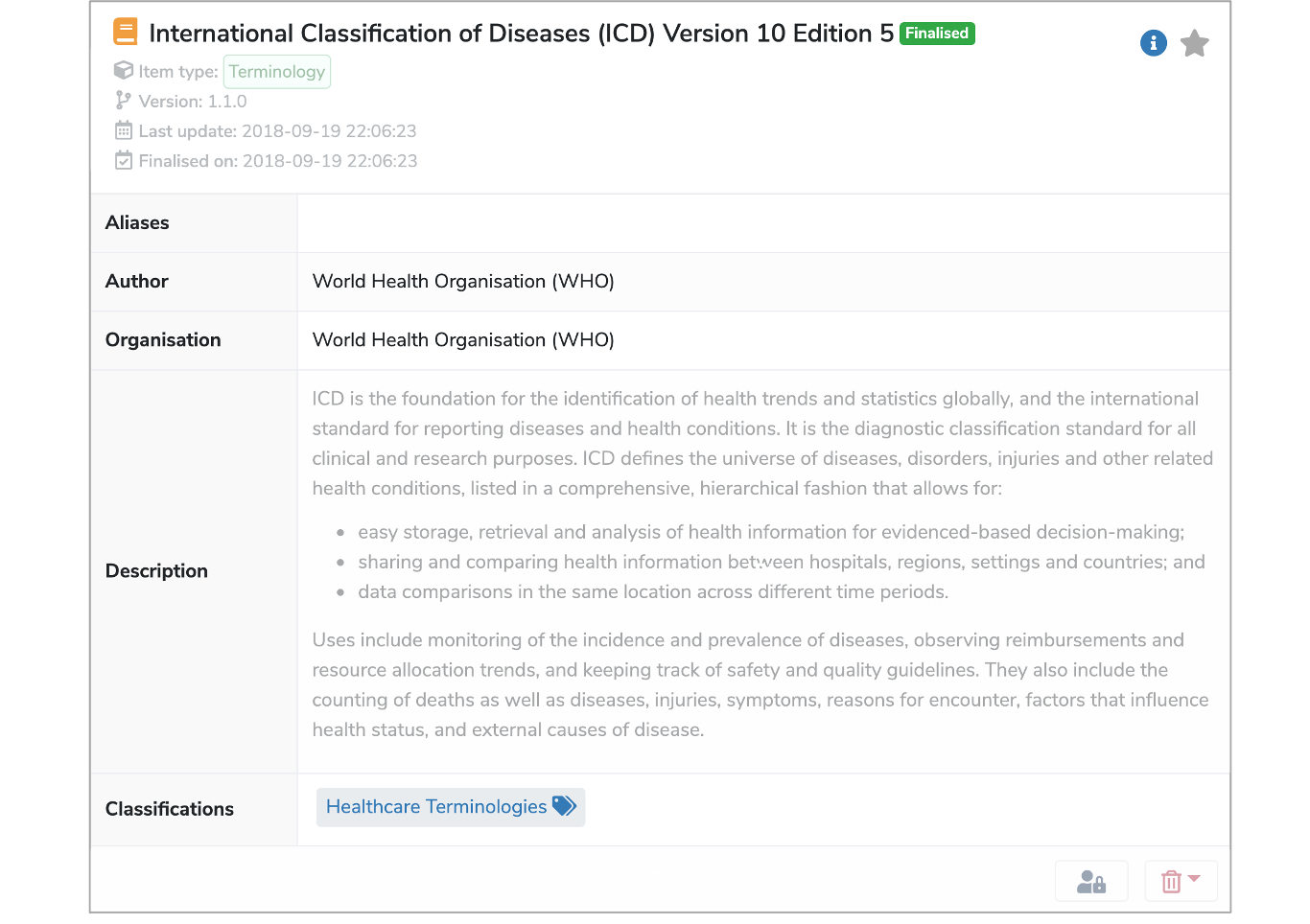Screen dimensions: 1310x924
Task: Click the Author value World Health Organisation (WHO)
Action: pos(463,282)
